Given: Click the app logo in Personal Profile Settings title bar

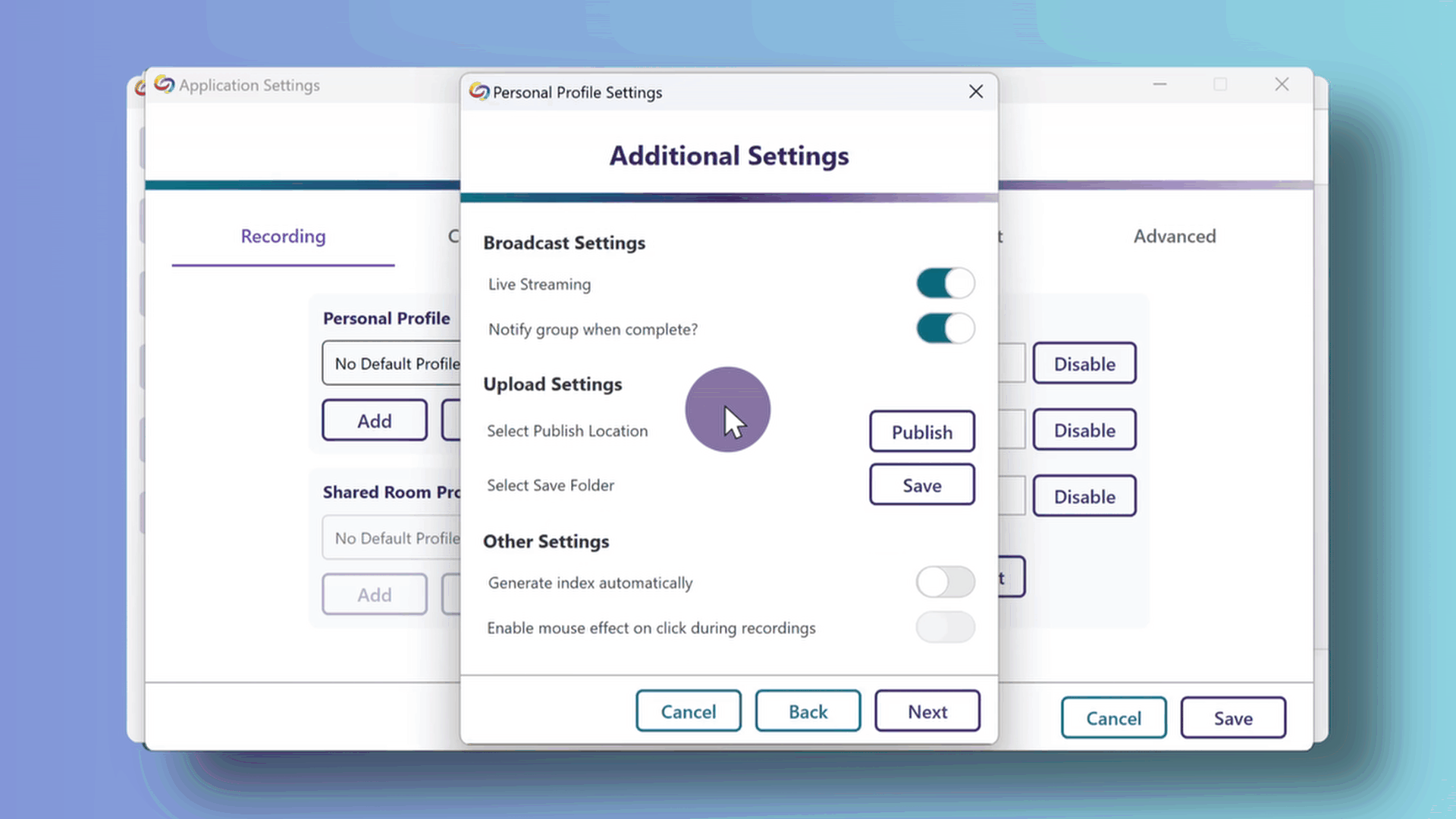Looking at the screenshot, I should [x=479, y=92].
